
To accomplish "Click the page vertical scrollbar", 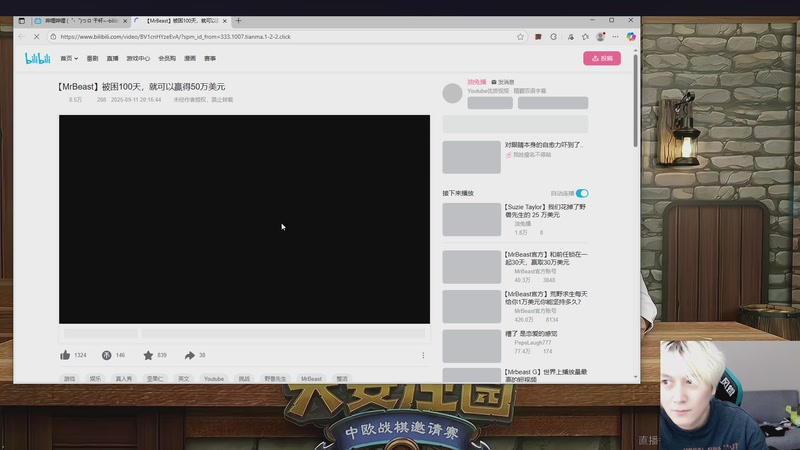I will (635, 101).
